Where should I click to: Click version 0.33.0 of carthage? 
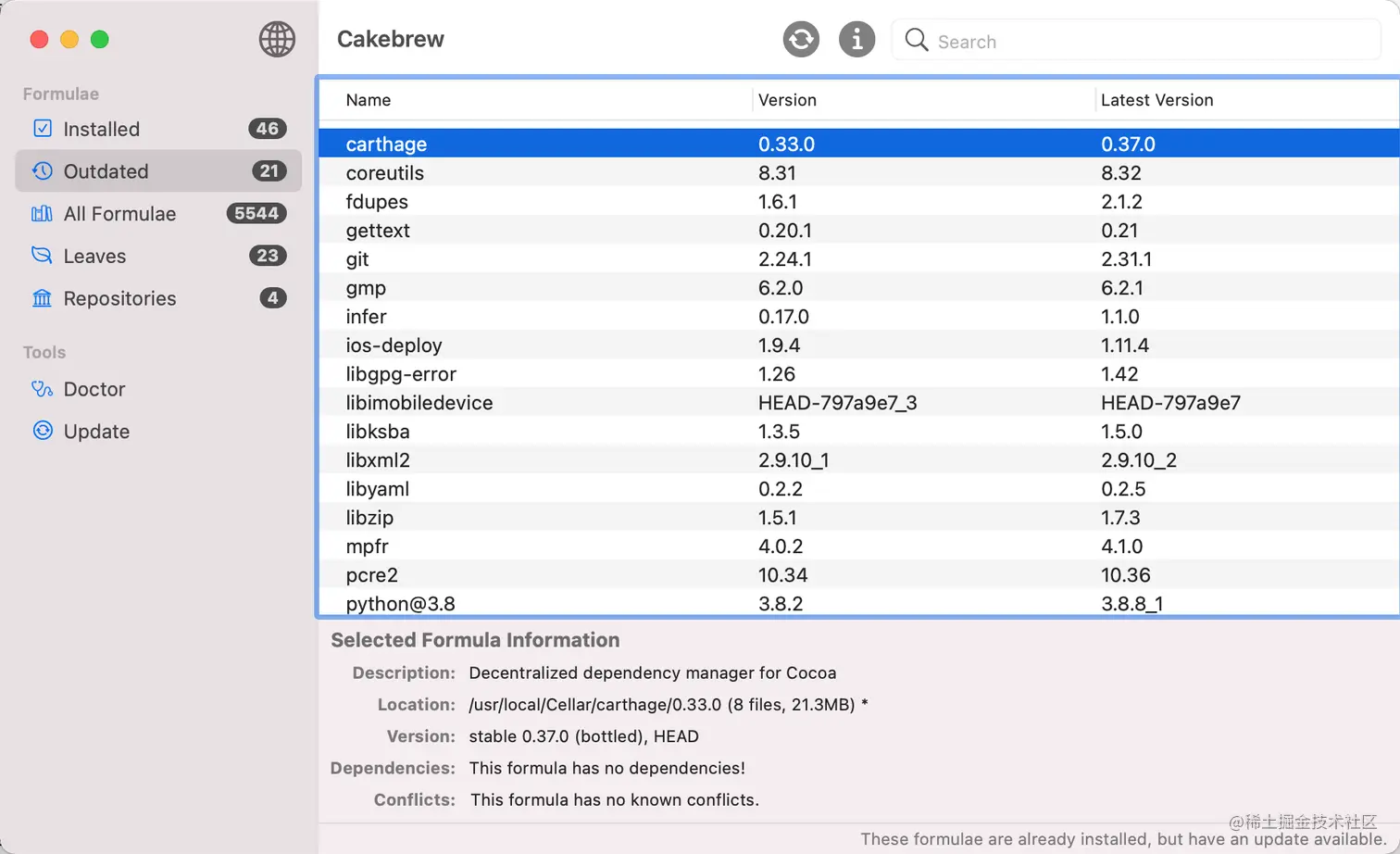[786, 144]
